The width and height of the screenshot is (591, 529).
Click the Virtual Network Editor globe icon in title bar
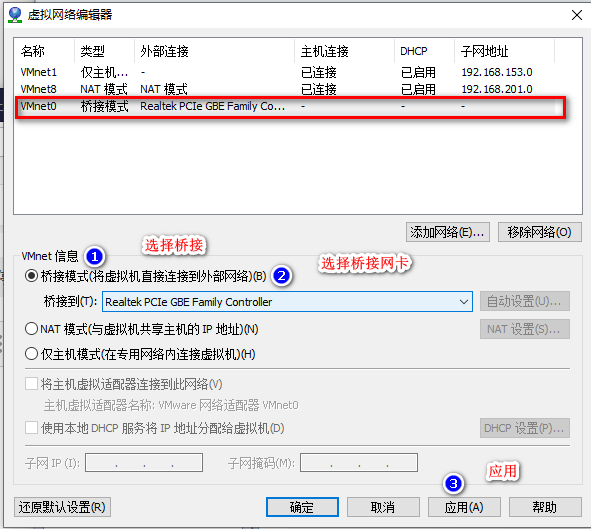(x=15, y=15)
